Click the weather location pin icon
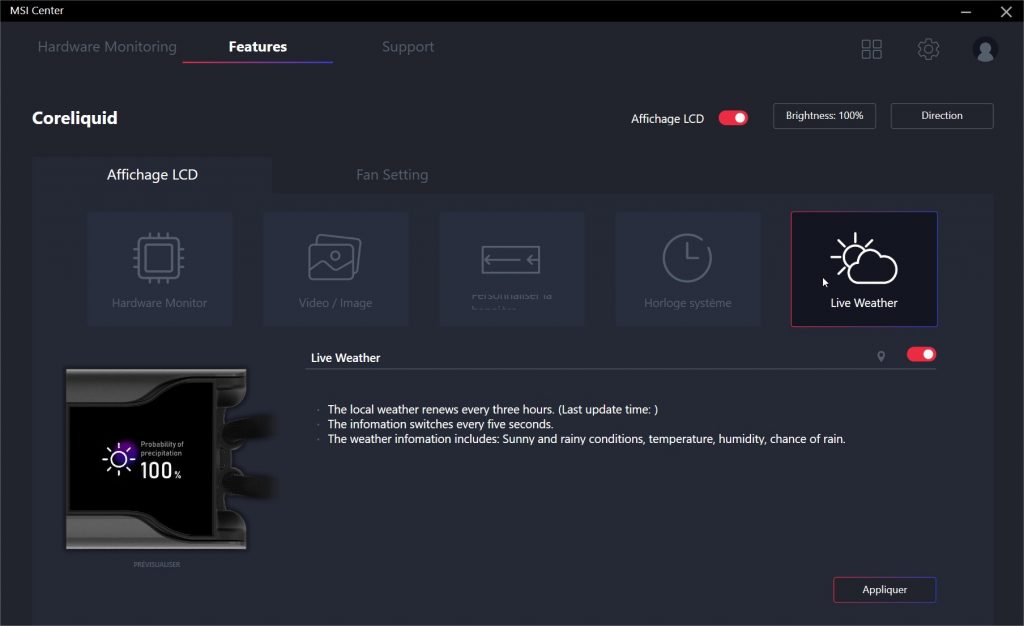Viewport: 1024px width, 626px height. (x=881, y=356)
